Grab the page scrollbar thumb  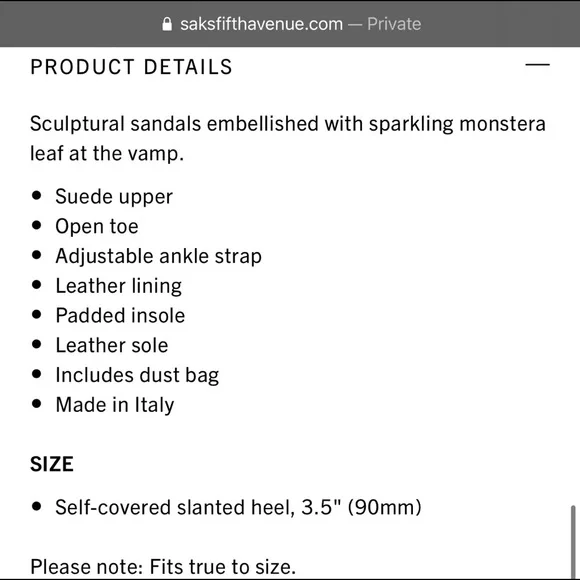(573, 541)
